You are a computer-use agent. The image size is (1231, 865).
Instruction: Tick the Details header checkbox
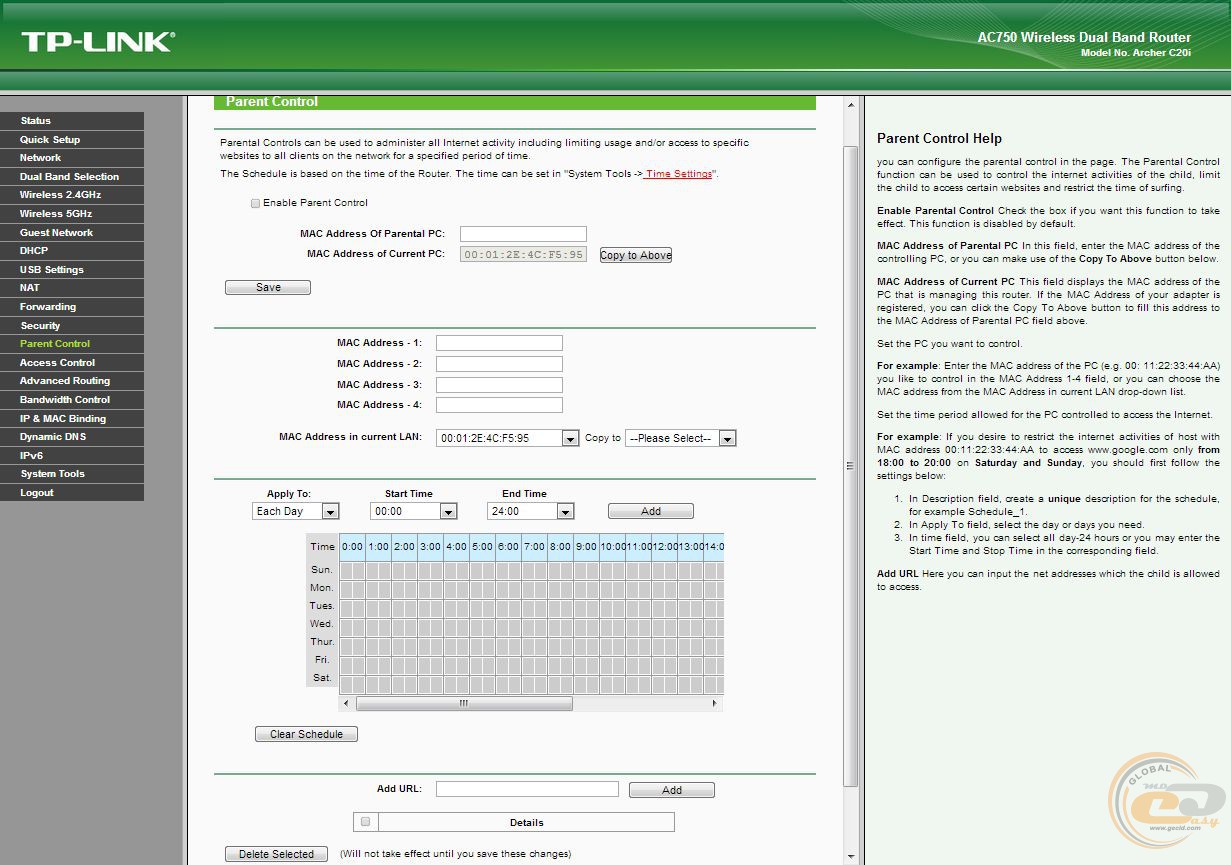pyautogui.click(x=365, y=822)
